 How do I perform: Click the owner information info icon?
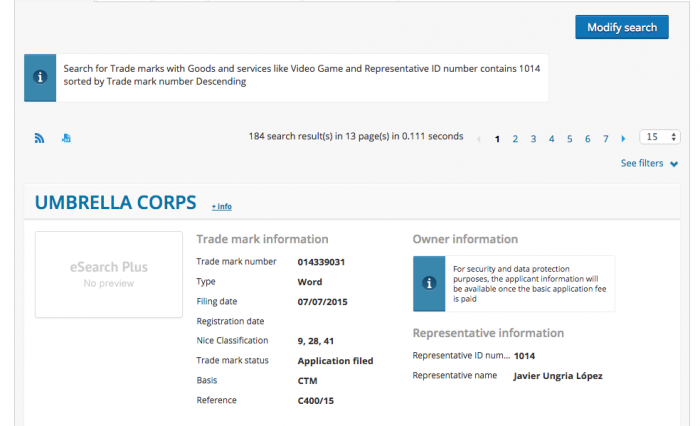[429, 283]
